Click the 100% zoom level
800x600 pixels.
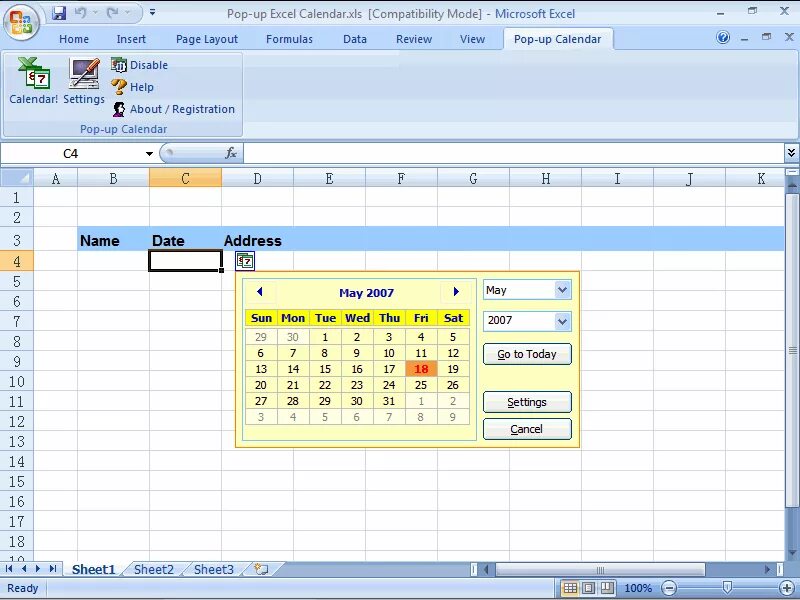click(638, 588)
